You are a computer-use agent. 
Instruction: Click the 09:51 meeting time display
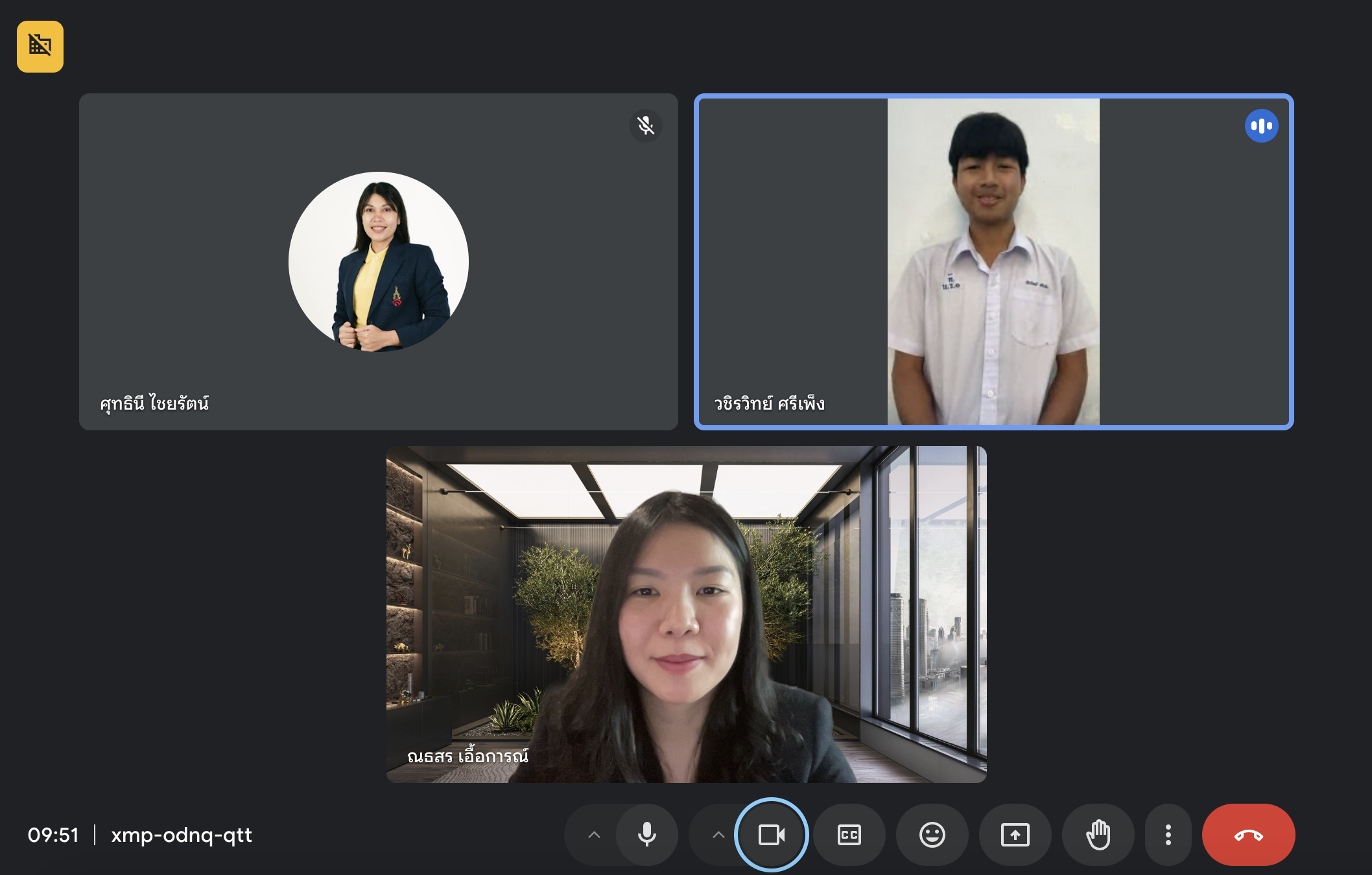(53, 835)
